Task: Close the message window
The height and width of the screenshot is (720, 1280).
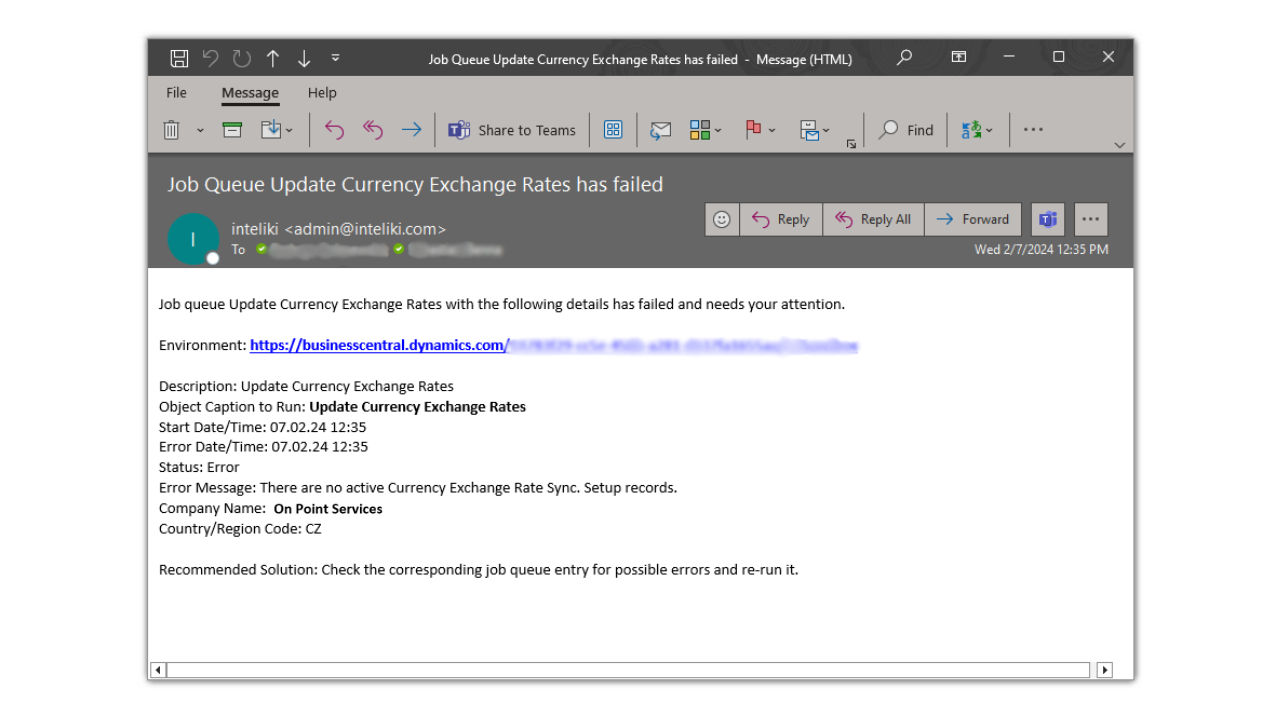Action: pyautogui.click(x=1108, y=57)
